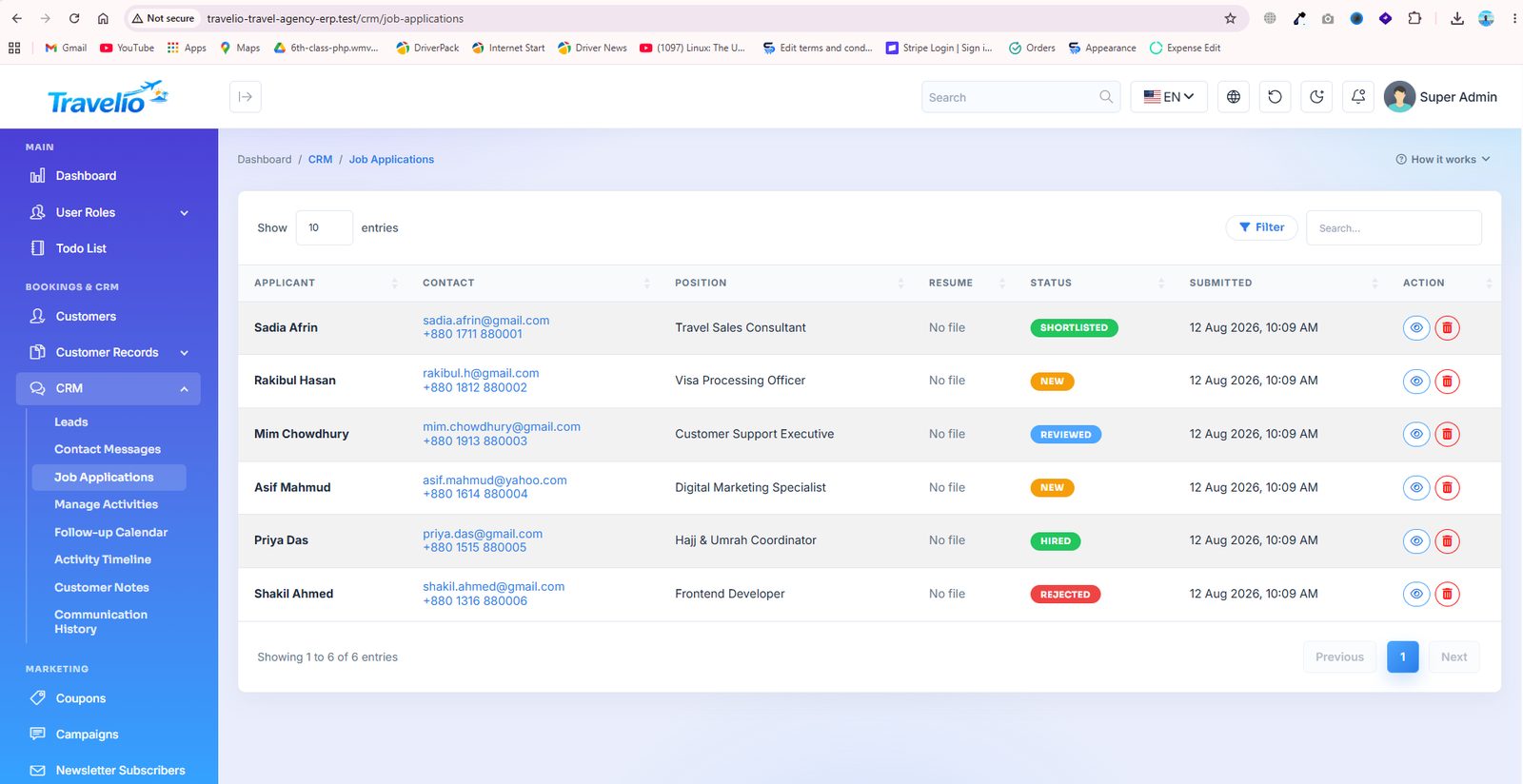Open the Super Admin profile avatar
This screenshot has width=1523, height=784.
coord(1399,97)
